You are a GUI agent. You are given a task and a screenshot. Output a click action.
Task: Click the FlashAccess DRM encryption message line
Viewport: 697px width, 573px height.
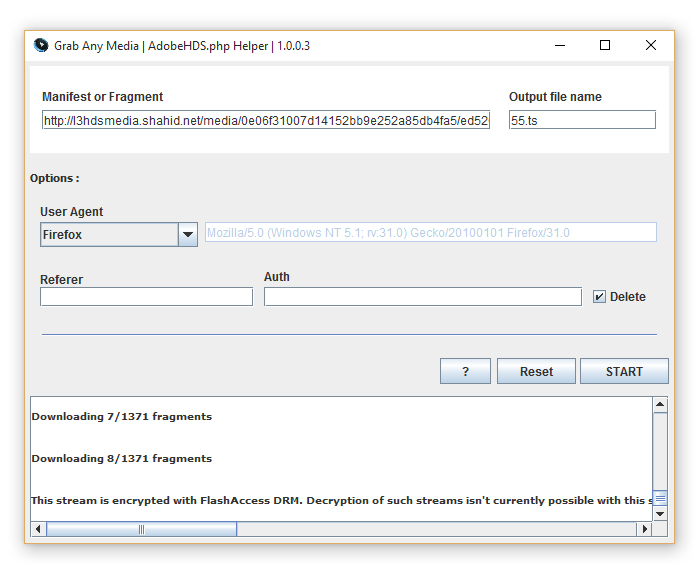[341, 501]
